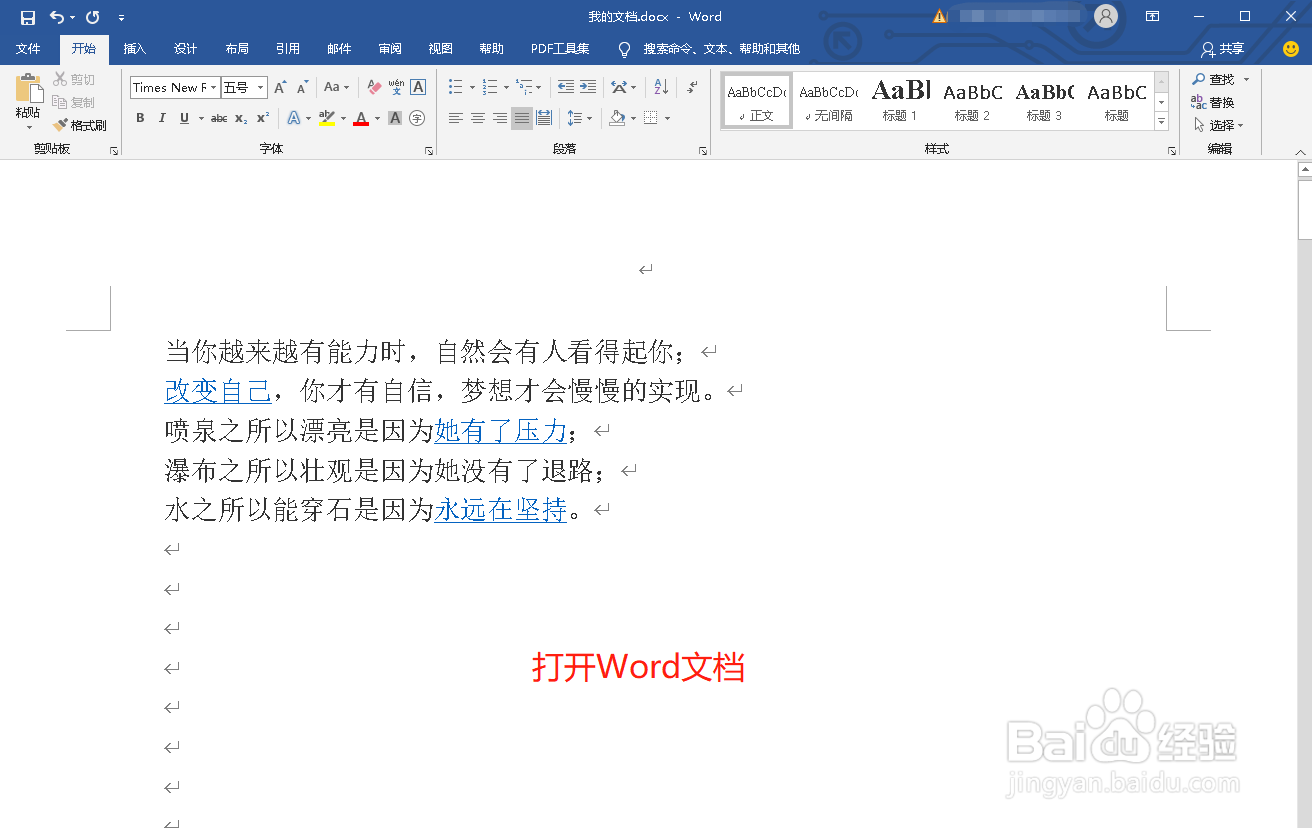Click the 改变自己 hyperlink in the document
The image size is (1312, 828).
(218, 390)
